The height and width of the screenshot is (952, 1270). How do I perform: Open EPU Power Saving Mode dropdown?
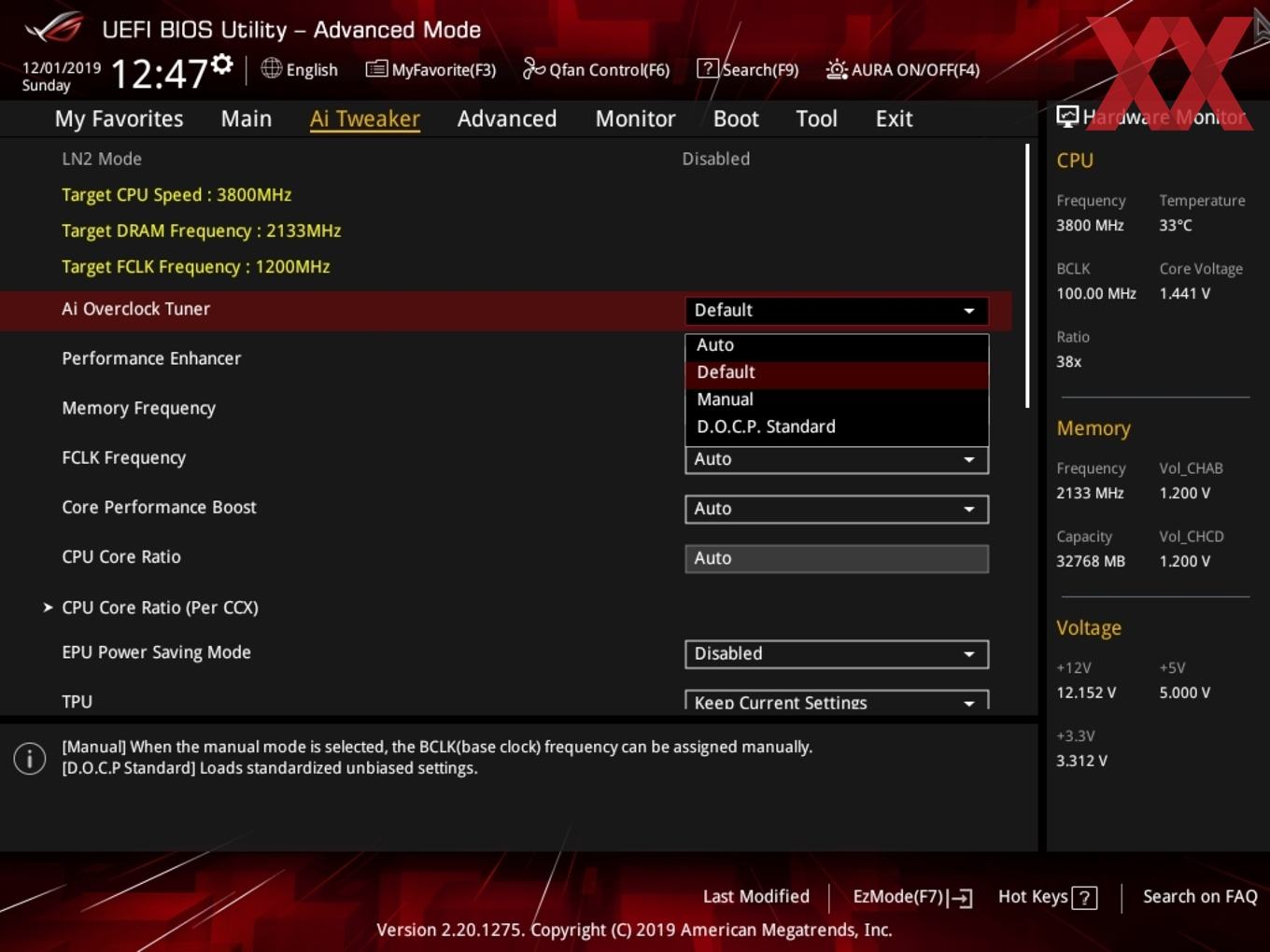837,654
